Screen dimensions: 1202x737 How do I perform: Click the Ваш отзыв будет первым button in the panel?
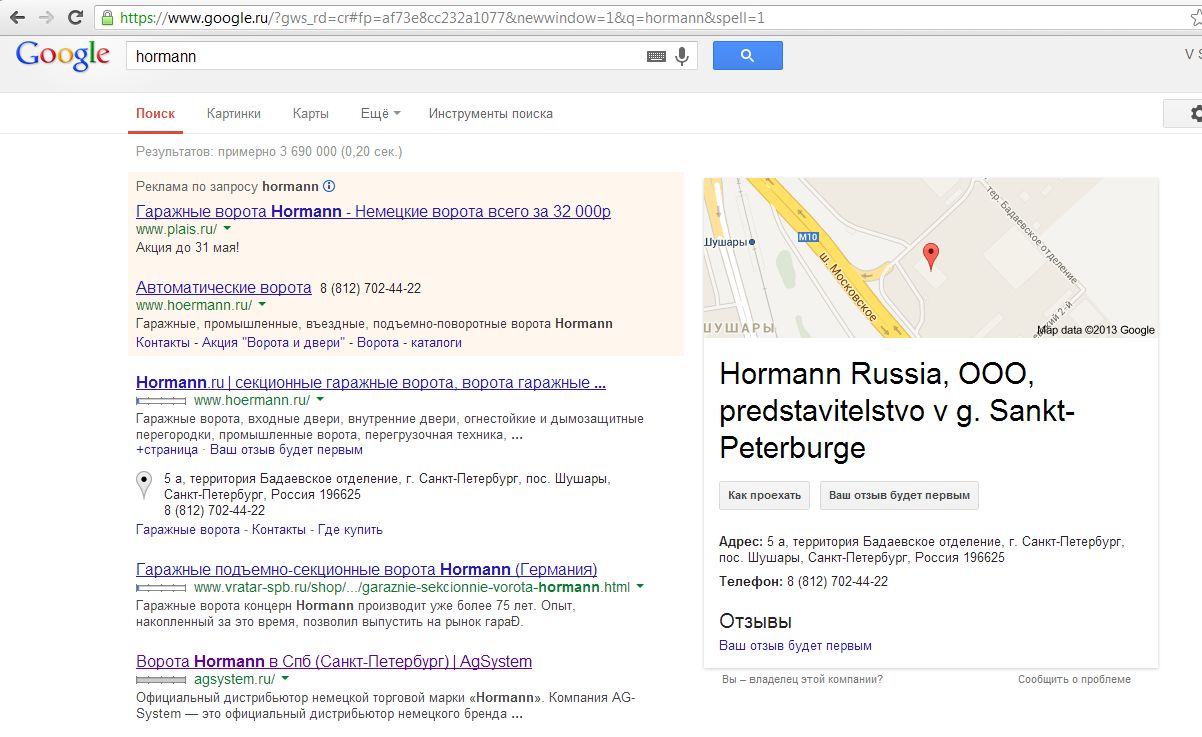[899, 495]
